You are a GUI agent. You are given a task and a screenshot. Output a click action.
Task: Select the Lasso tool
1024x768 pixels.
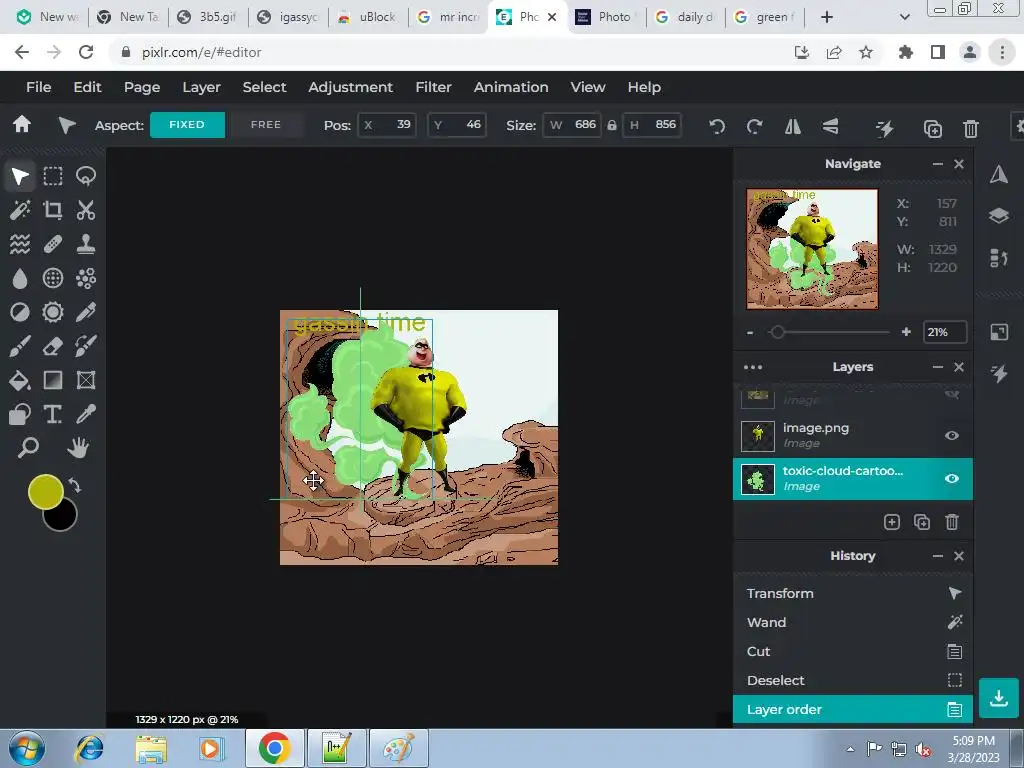point(86,176)
